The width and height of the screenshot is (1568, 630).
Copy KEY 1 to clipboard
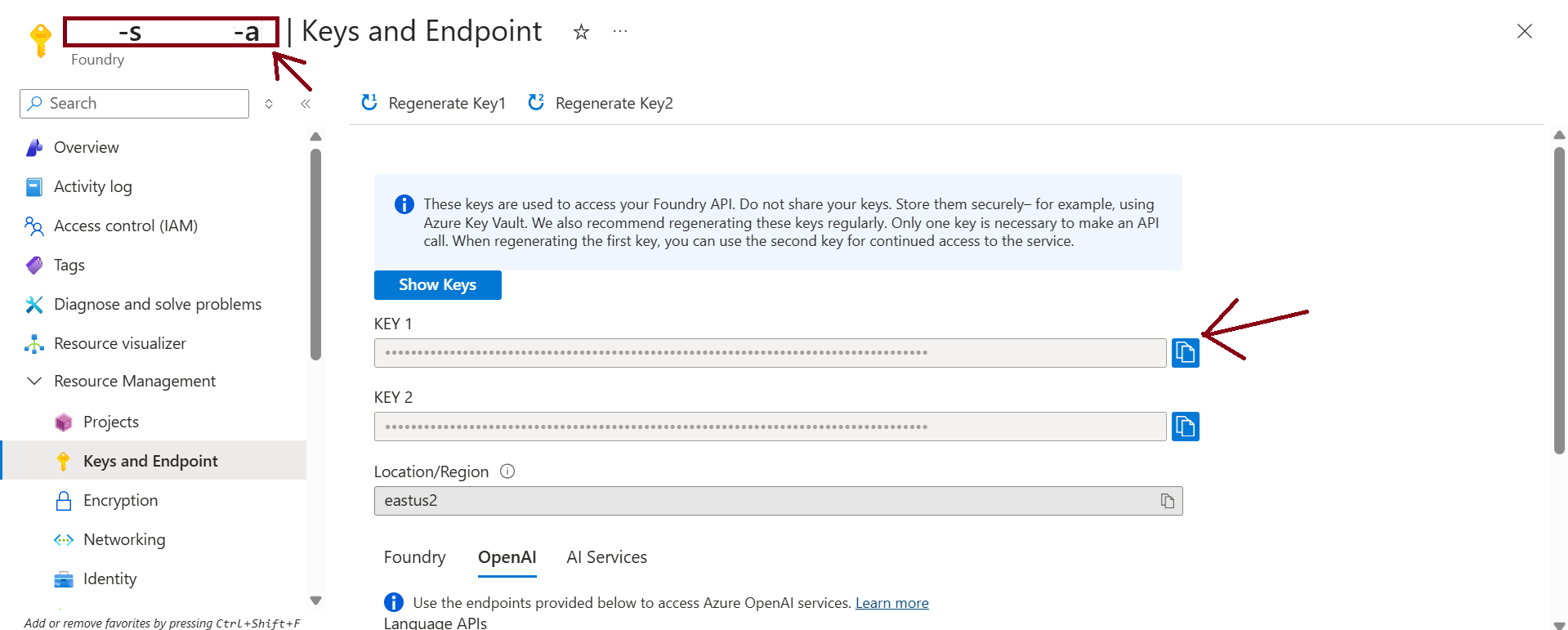[x=1185, y=353]
